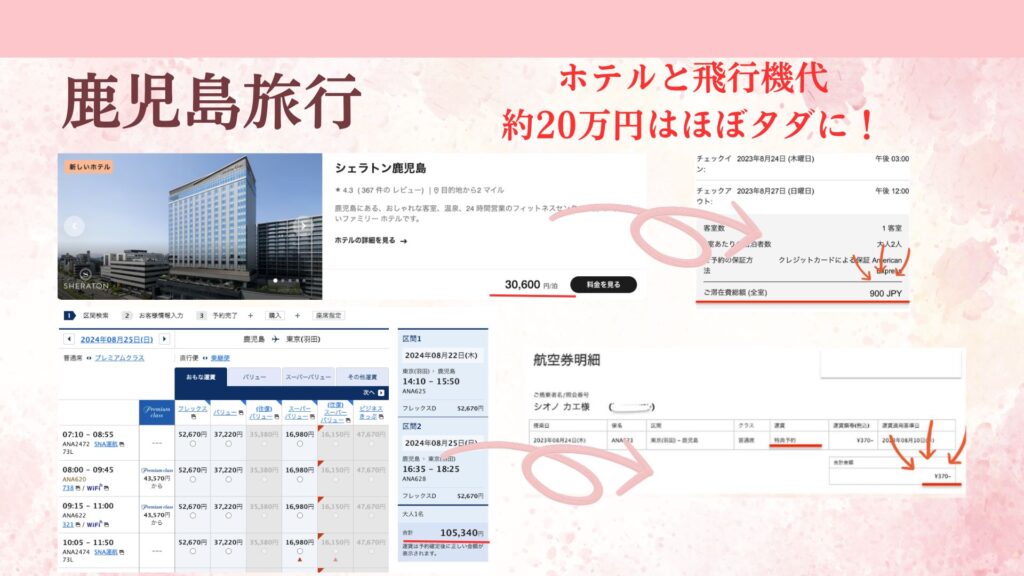Click the 新しいホテル badge
This screenshot has height=576, width=1024.
pyautogui.click(x=89, y=167)
